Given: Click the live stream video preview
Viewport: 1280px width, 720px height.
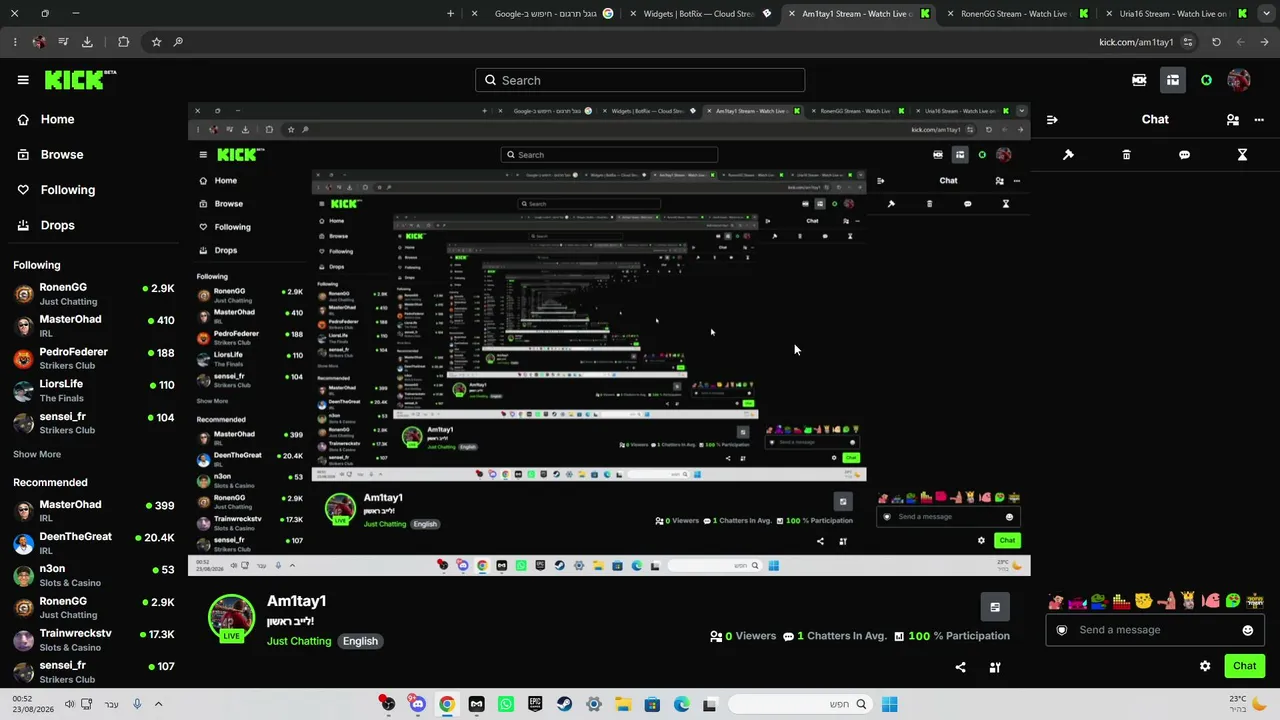Looking at the screenshot, I should coord(609,339).
